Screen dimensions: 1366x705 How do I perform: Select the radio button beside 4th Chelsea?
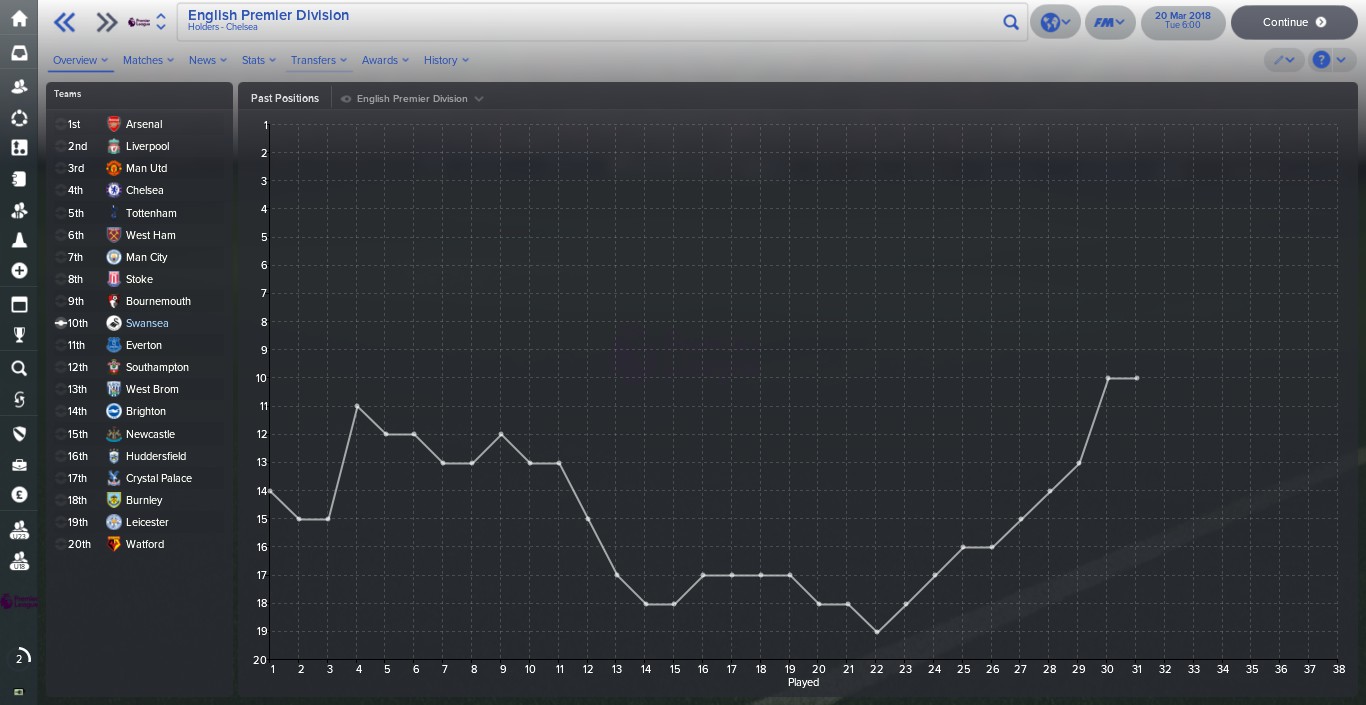(x=61, y=190)
